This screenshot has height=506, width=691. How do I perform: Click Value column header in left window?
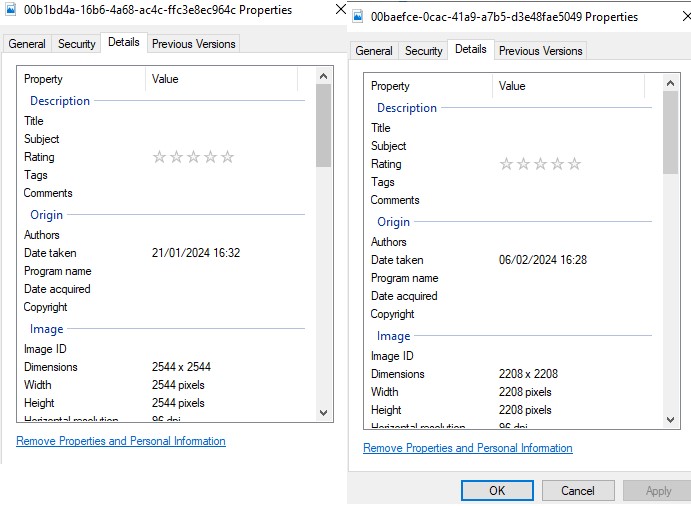(x=222, y=79)
